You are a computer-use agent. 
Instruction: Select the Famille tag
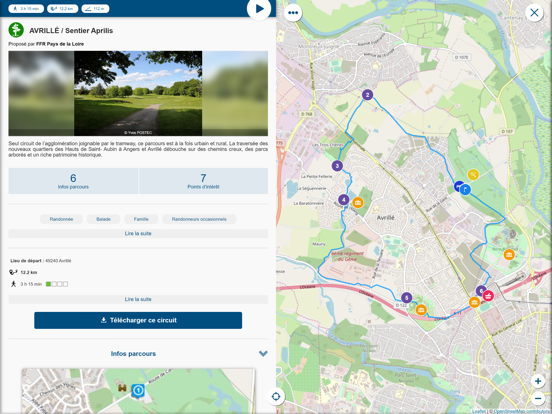pos(141,219)
